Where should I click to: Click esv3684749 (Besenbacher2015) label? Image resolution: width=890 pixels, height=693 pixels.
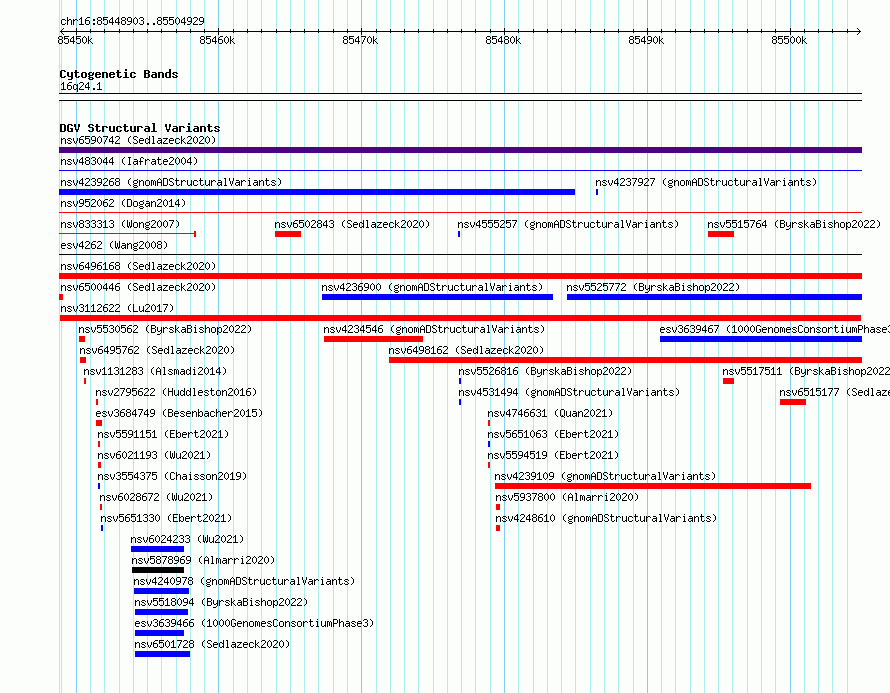[179, 413]
